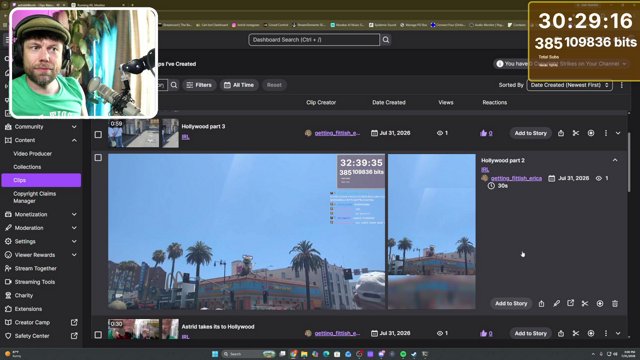Collapse the Hollywood part 2 expanded clip
Viewport: 640px width, 360px height.
[615, 160]
